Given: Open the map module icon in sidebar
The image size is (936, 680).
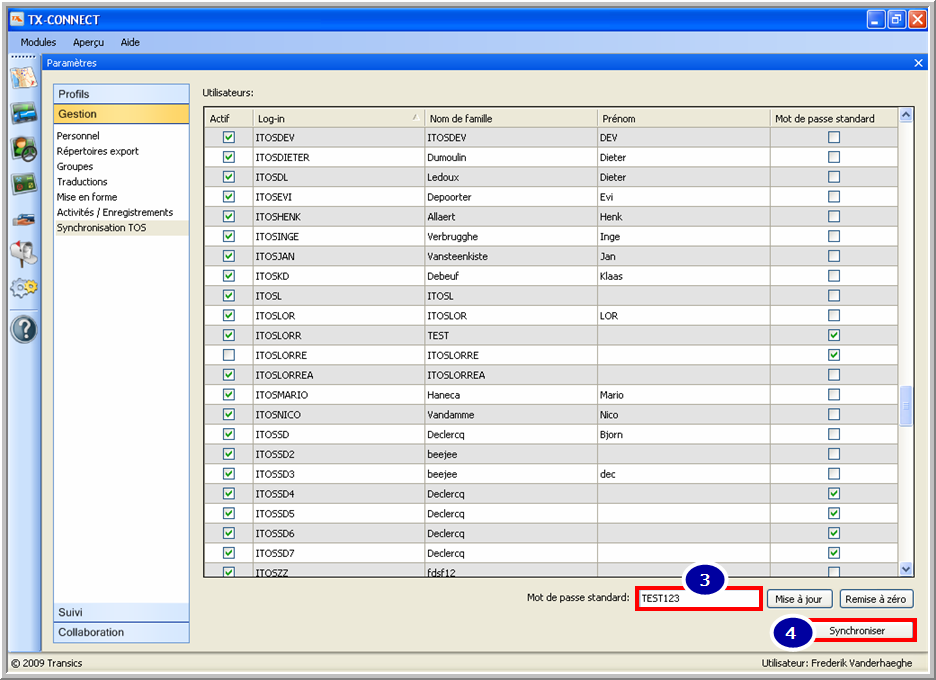Looking at the screenshot, I should (23, 76).
